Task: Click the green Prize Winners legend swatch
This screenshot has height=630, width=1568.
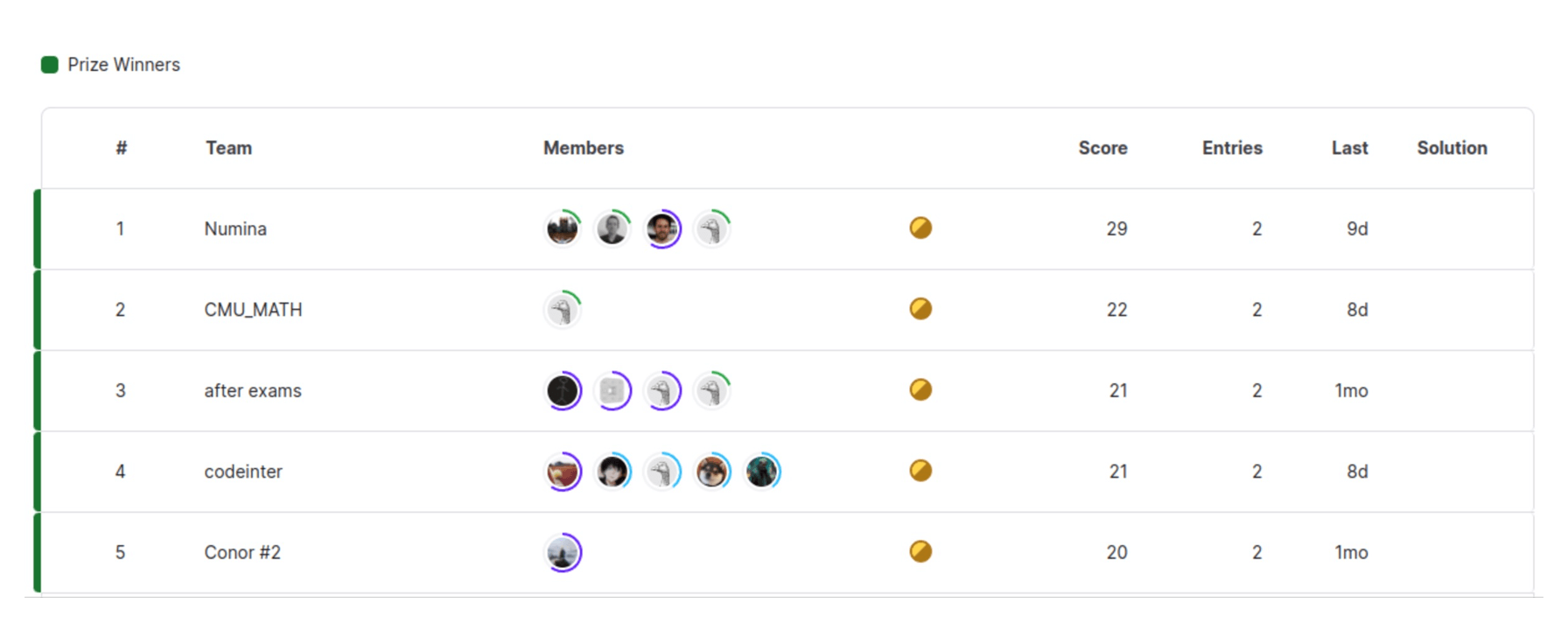Action: [50, 65]
